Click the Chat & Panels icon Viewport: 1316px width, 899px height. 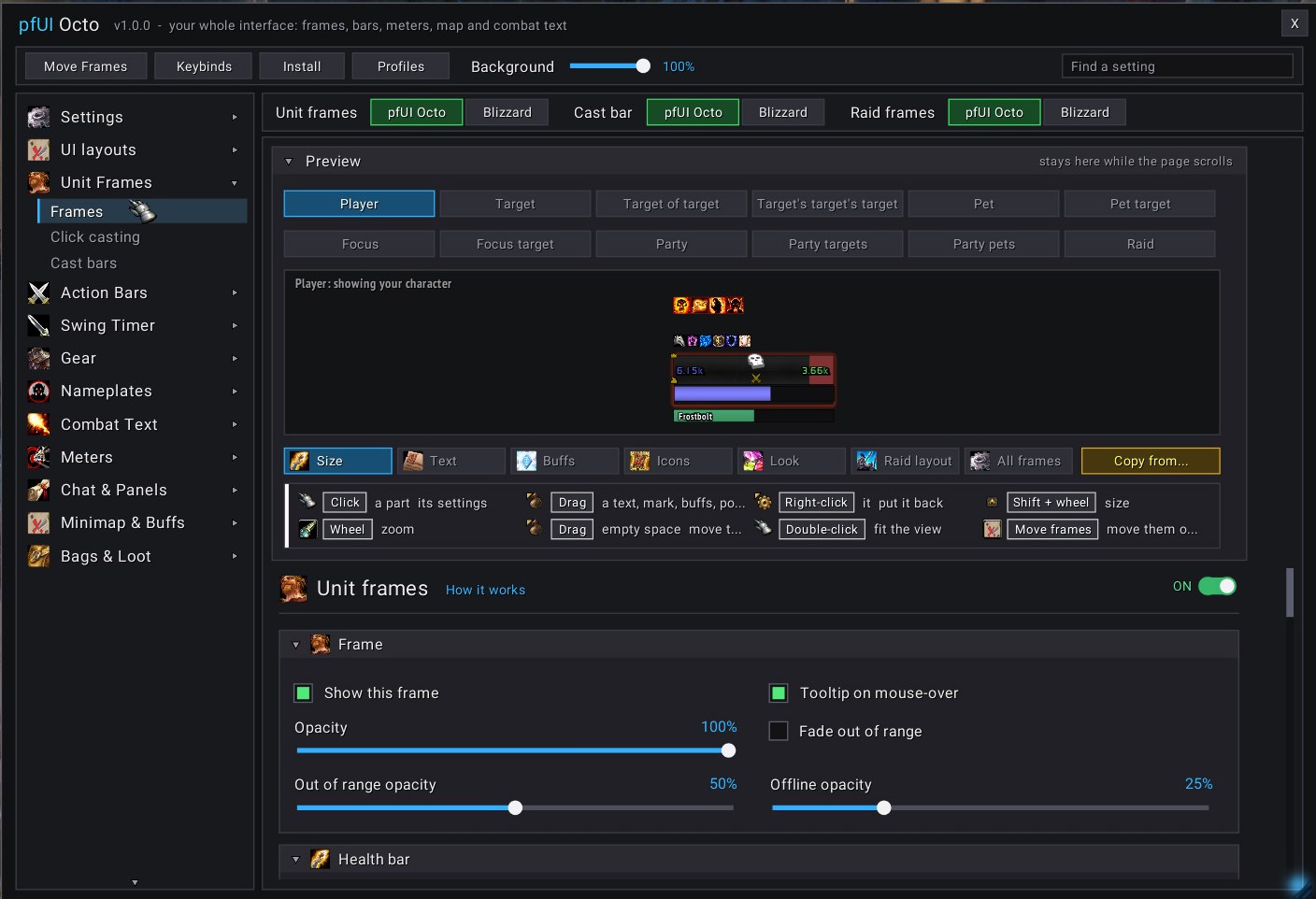[x=38, y=490]
